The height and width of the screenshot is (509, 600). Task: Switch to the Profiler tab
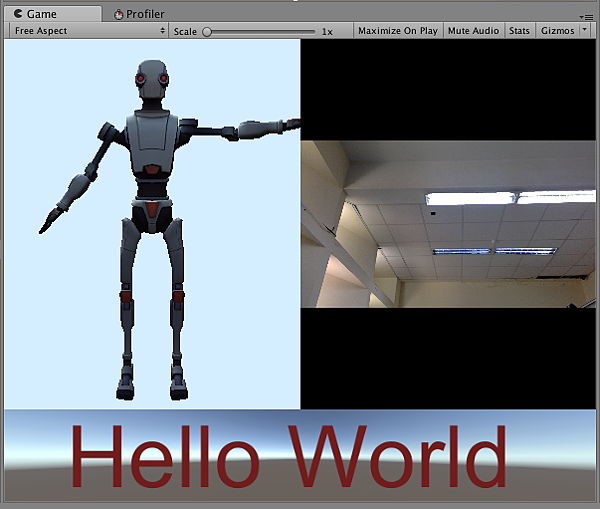click(x=145, y=14)
